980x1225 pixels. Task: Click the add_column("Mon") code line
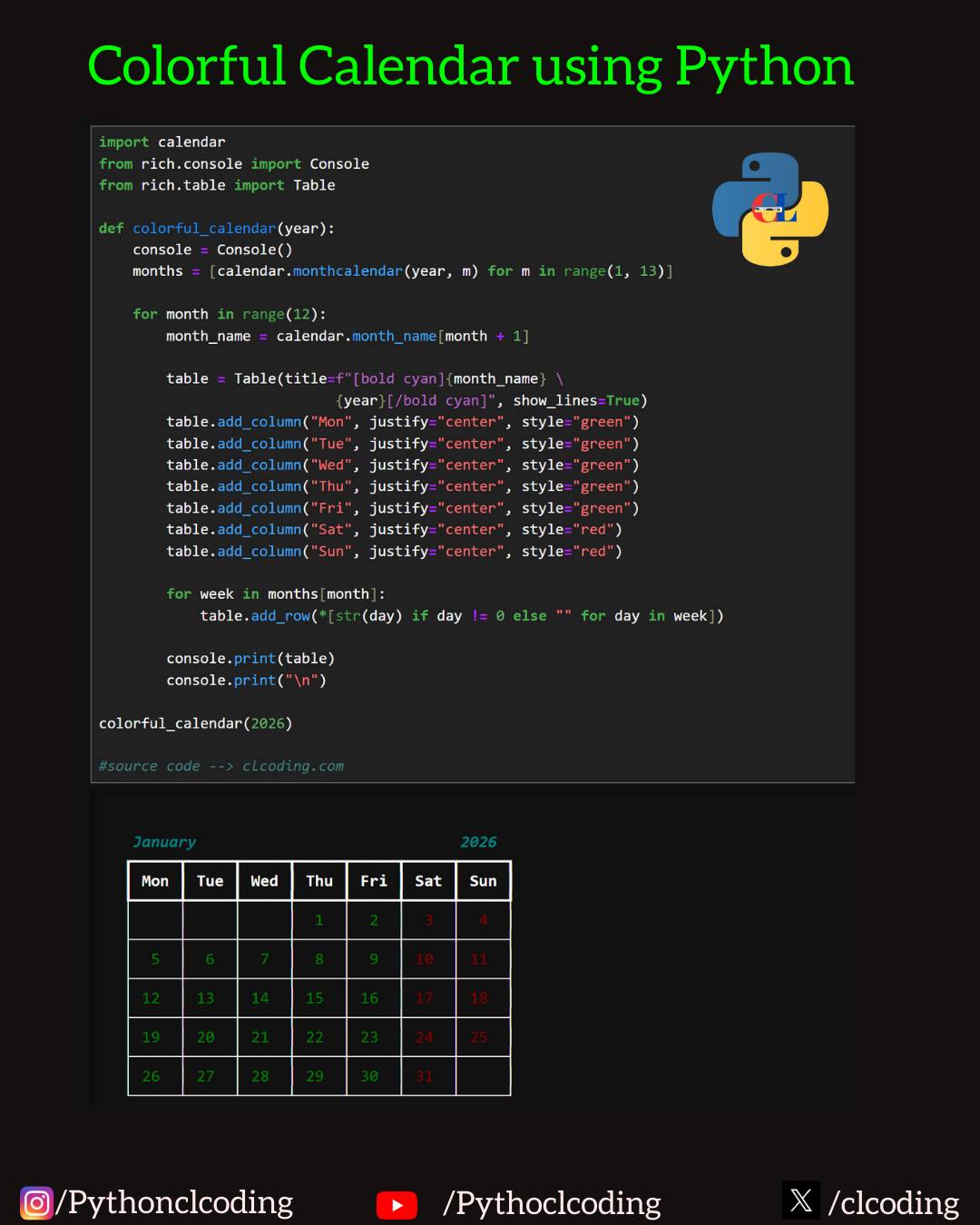pyautogui.click(x=403, y=422)
